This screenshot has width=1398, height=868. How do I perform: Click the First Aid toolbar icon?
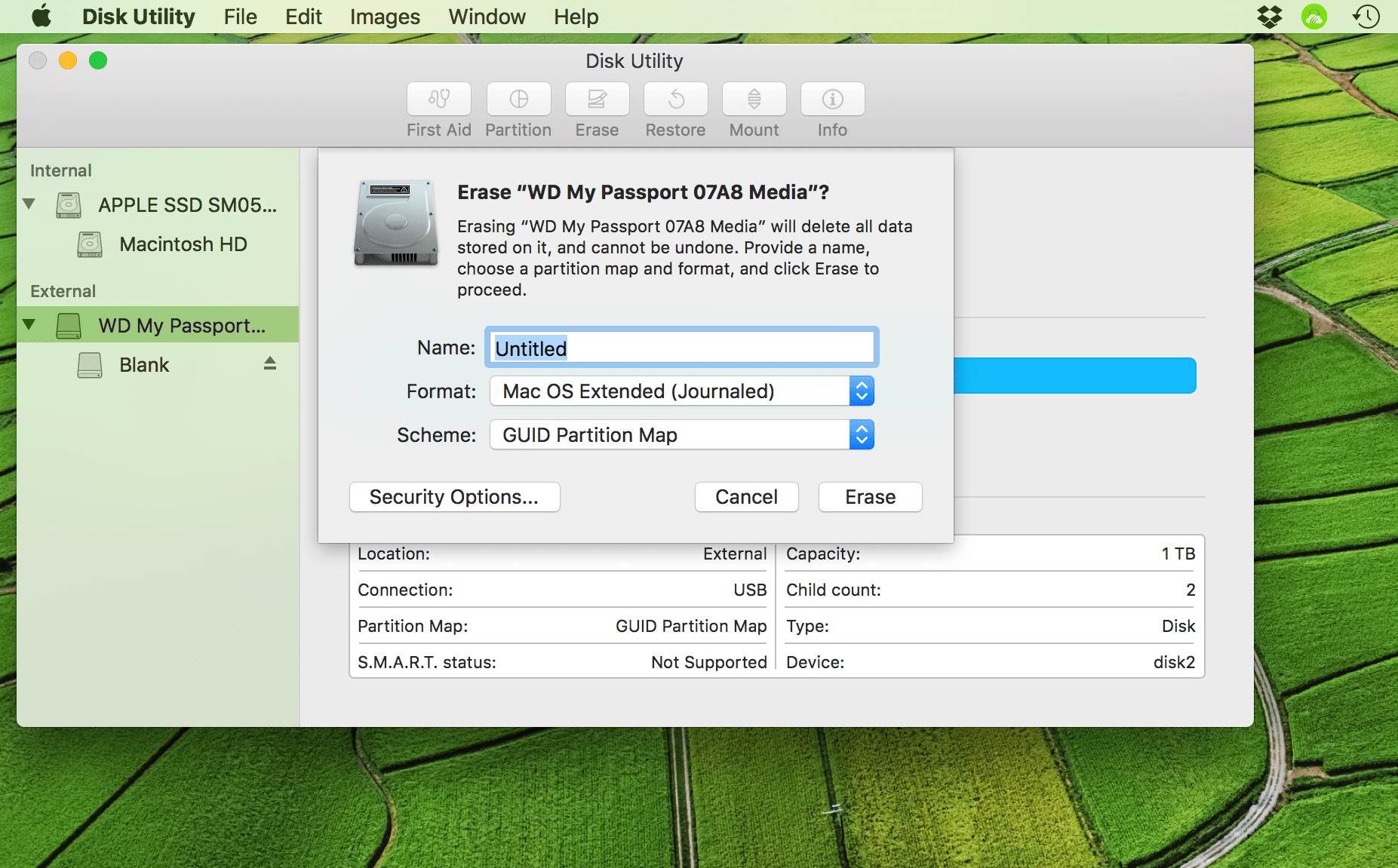pyautogui.click(x=438, y=99)
